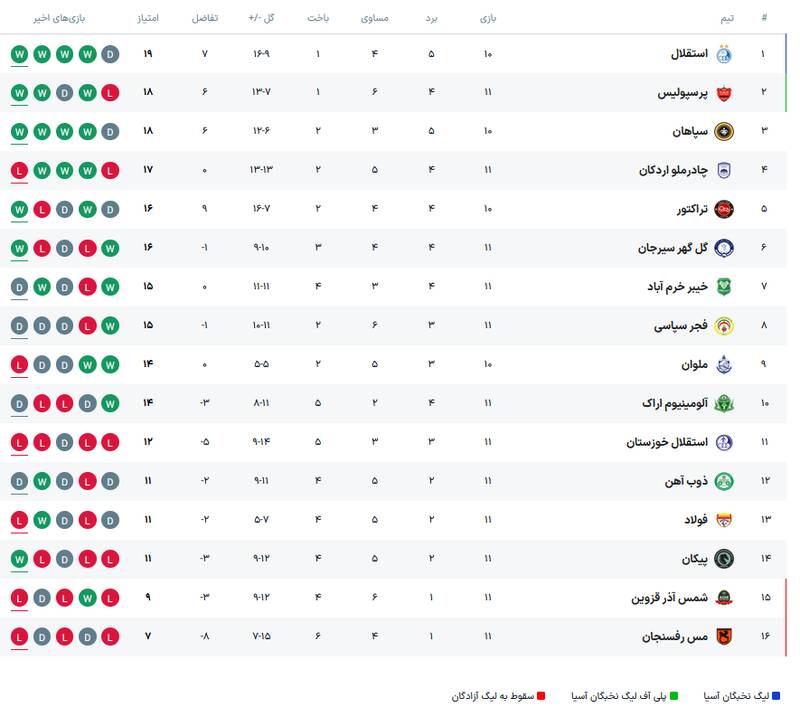Click the بازی‌های اخیر column header
The width and height of the screenshot is (800, 717).
click(57, 19)
